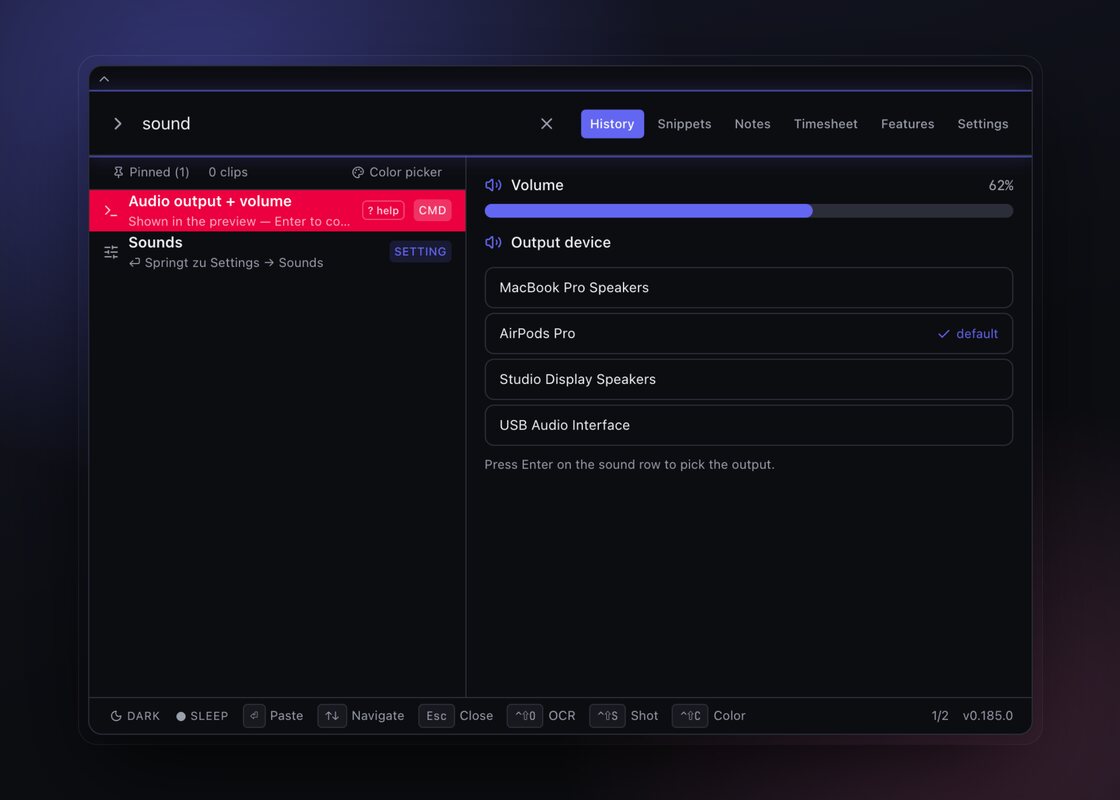Click the search prompt chevron icon

[x=118, y=124]
